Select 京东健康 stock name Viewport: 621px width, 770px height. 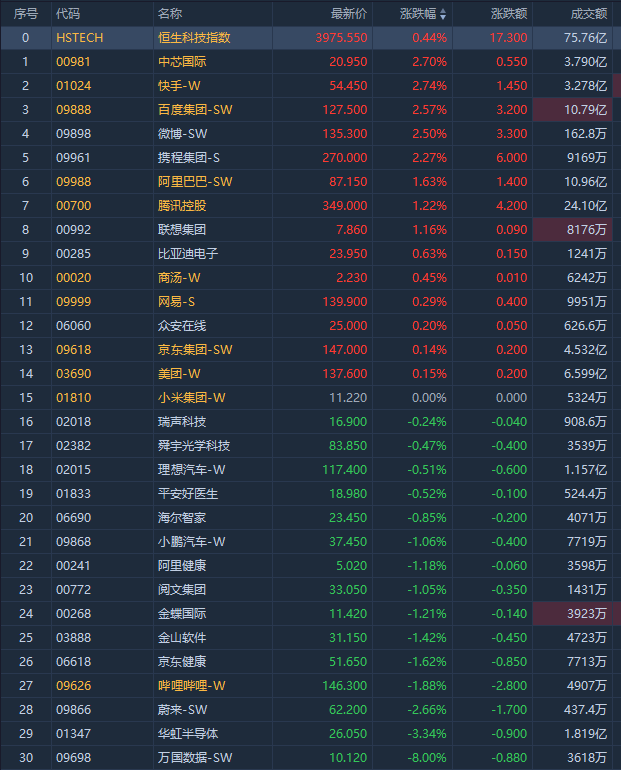[182, 662]
